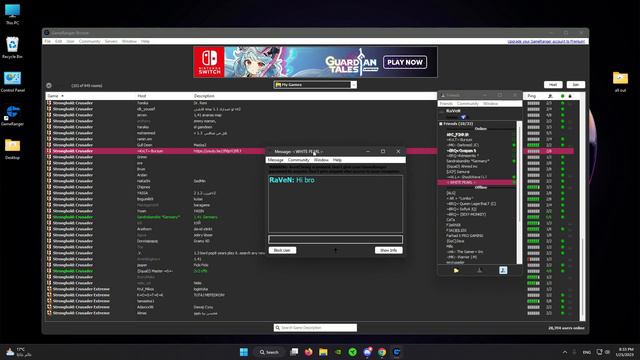Image resolution: width=640 pixels, height=360 pixels.
Task: Click the Upgrade to Premium link
Action: coord(546,41)
